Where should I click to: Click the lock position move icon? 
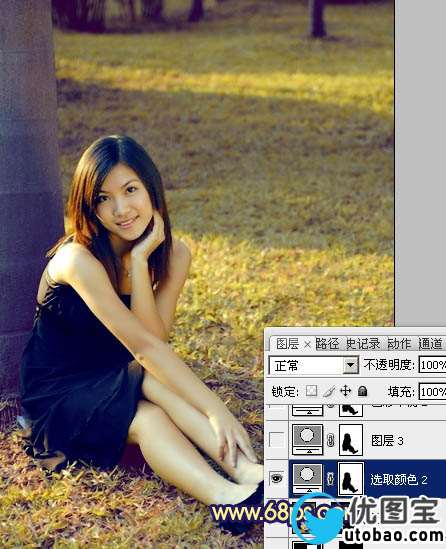click(346, 391)
